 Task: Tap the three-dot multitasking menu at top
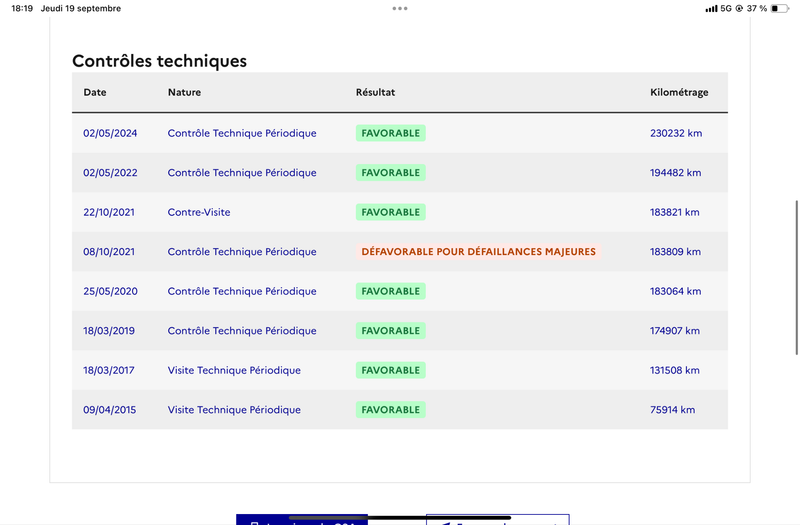pos(399,8)
